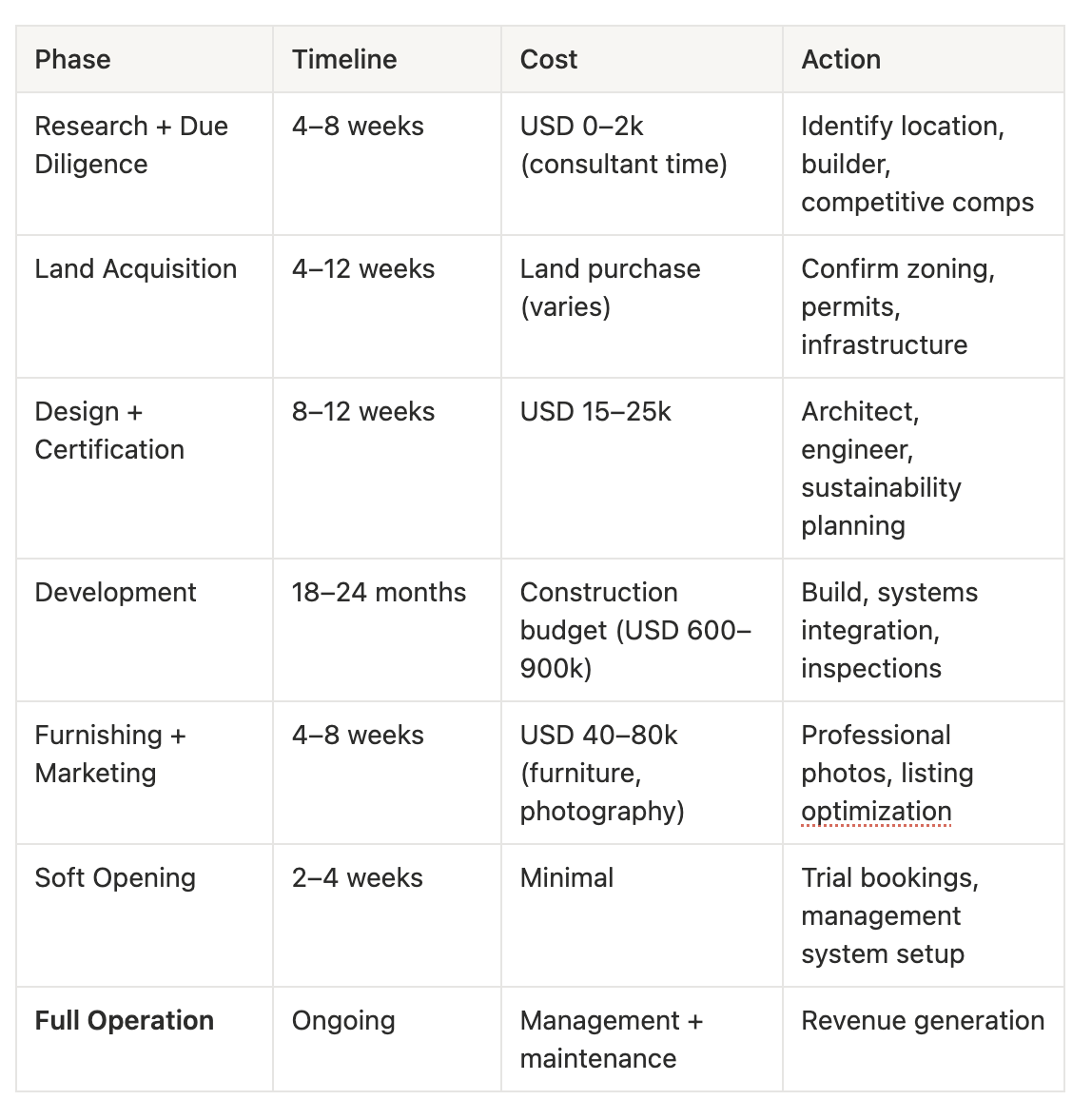Screen dimensions: 1092x1100
Task: Select the Soft Opening phase cell
Action: [x=145, y=915]
